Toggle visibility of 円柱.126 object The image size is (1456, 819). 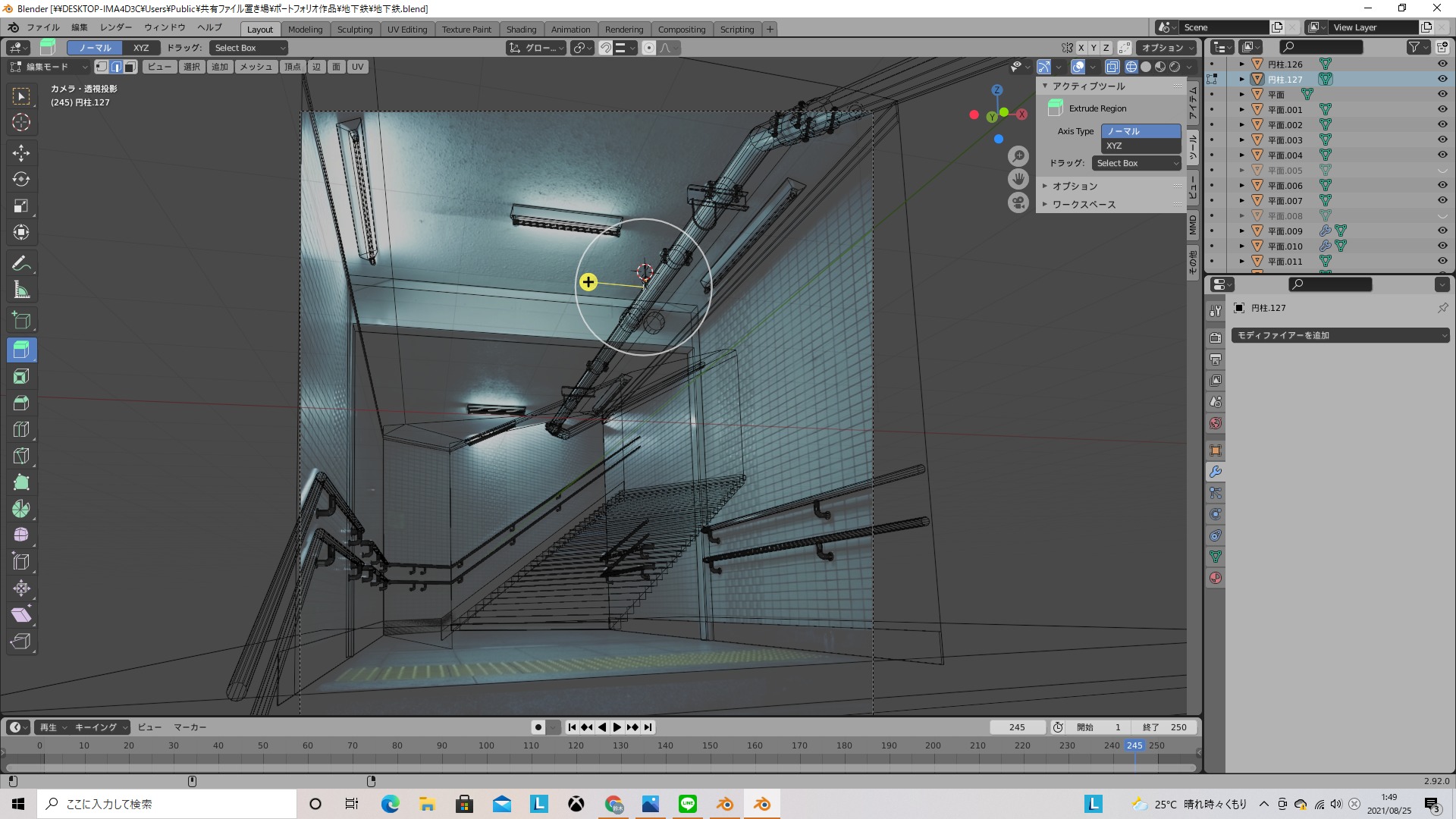point(1442,64)
